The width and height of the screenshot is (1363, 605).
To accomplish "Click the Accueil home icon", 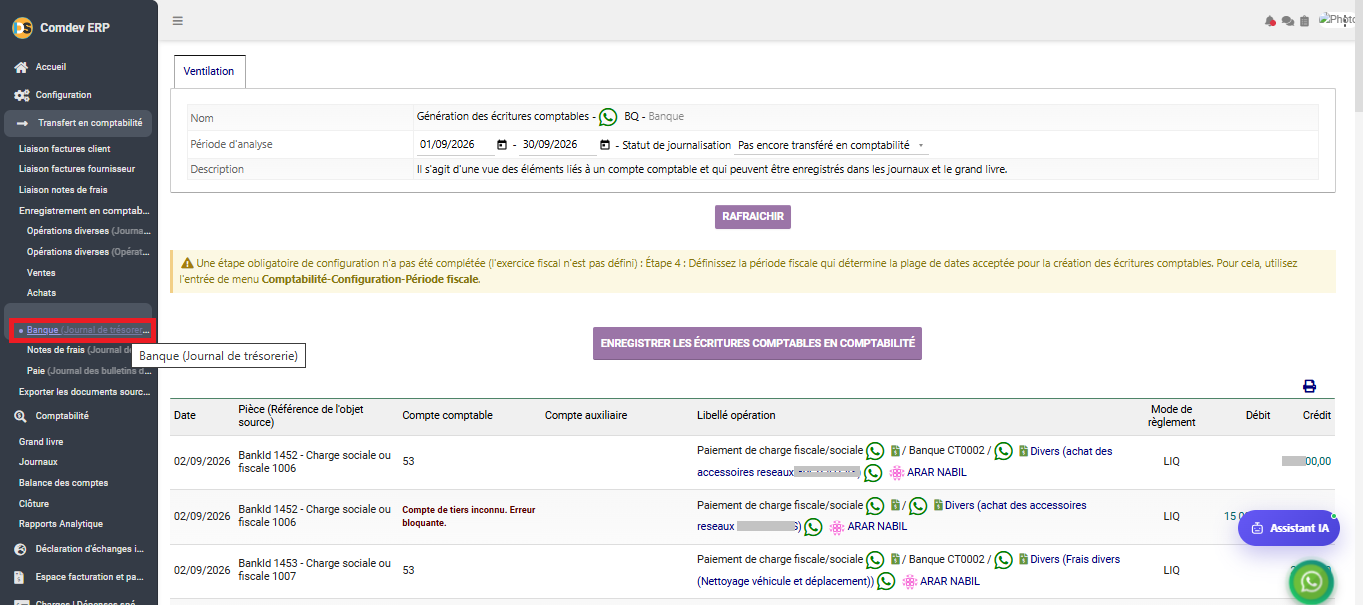I will click(x=21, y=67).
